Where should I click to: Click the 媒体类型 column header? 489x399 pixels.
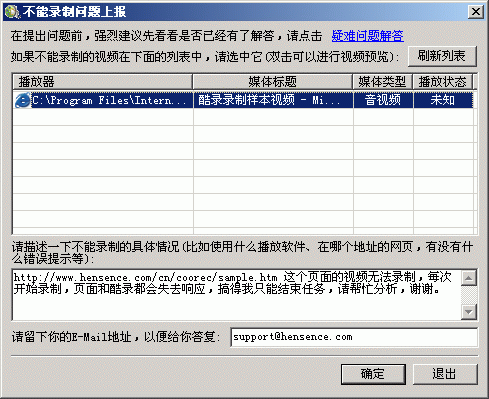(383, 82)
